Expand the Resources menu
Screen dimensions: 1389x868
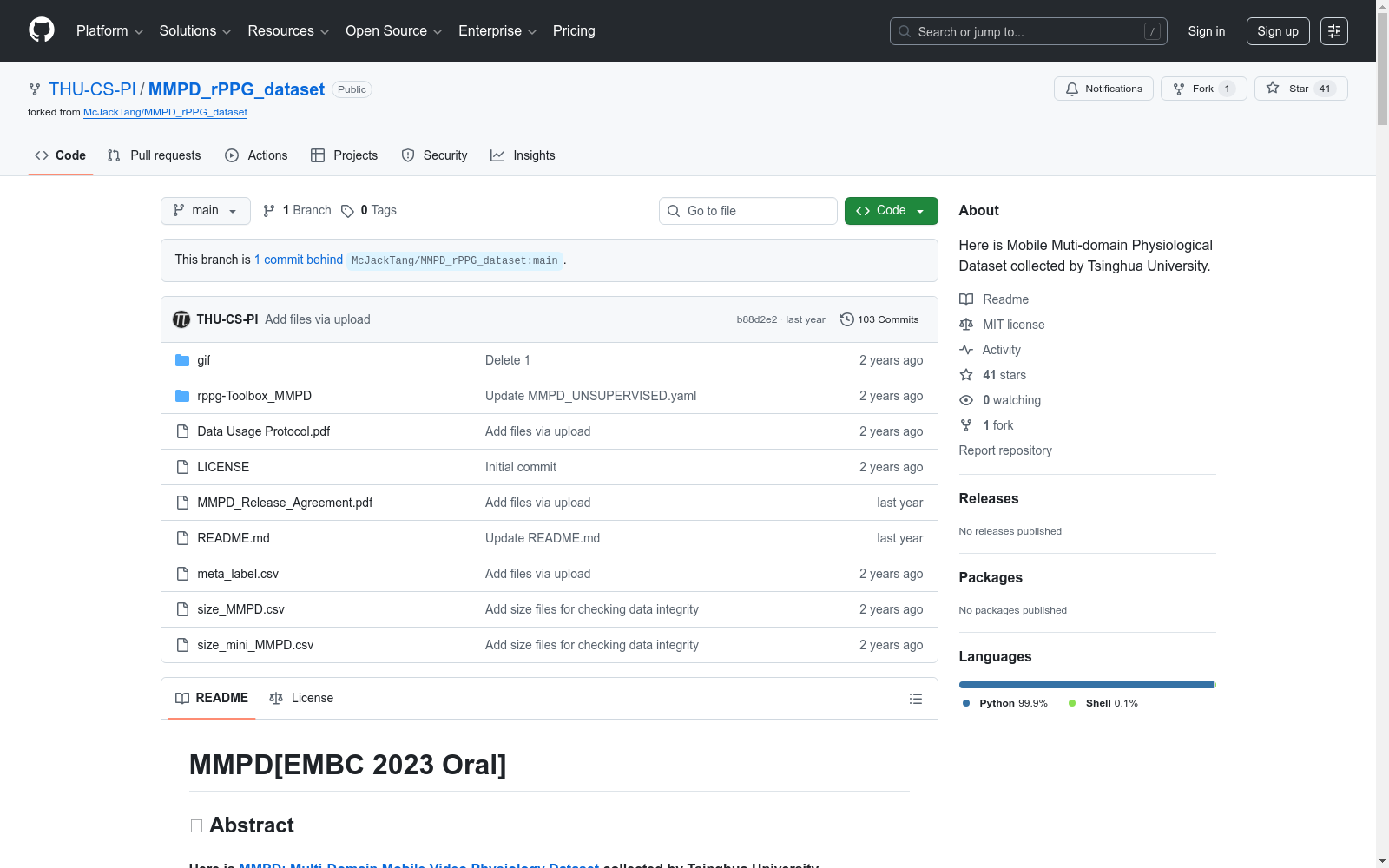click(x=289, y=31)
